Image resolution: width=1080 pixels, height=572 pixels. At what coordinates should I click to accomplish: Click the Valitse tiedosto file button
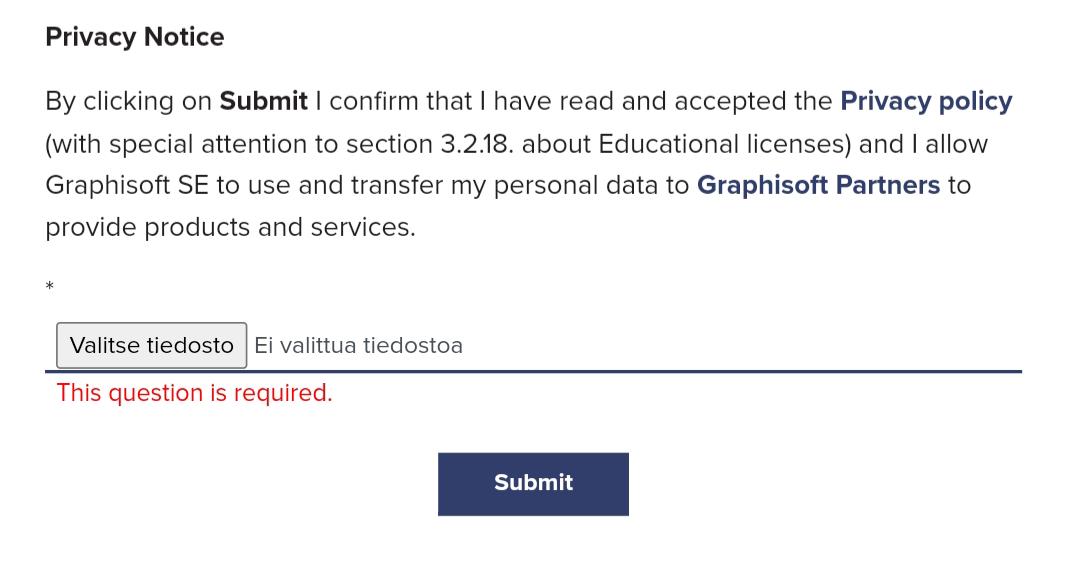(x=151, y=346)
